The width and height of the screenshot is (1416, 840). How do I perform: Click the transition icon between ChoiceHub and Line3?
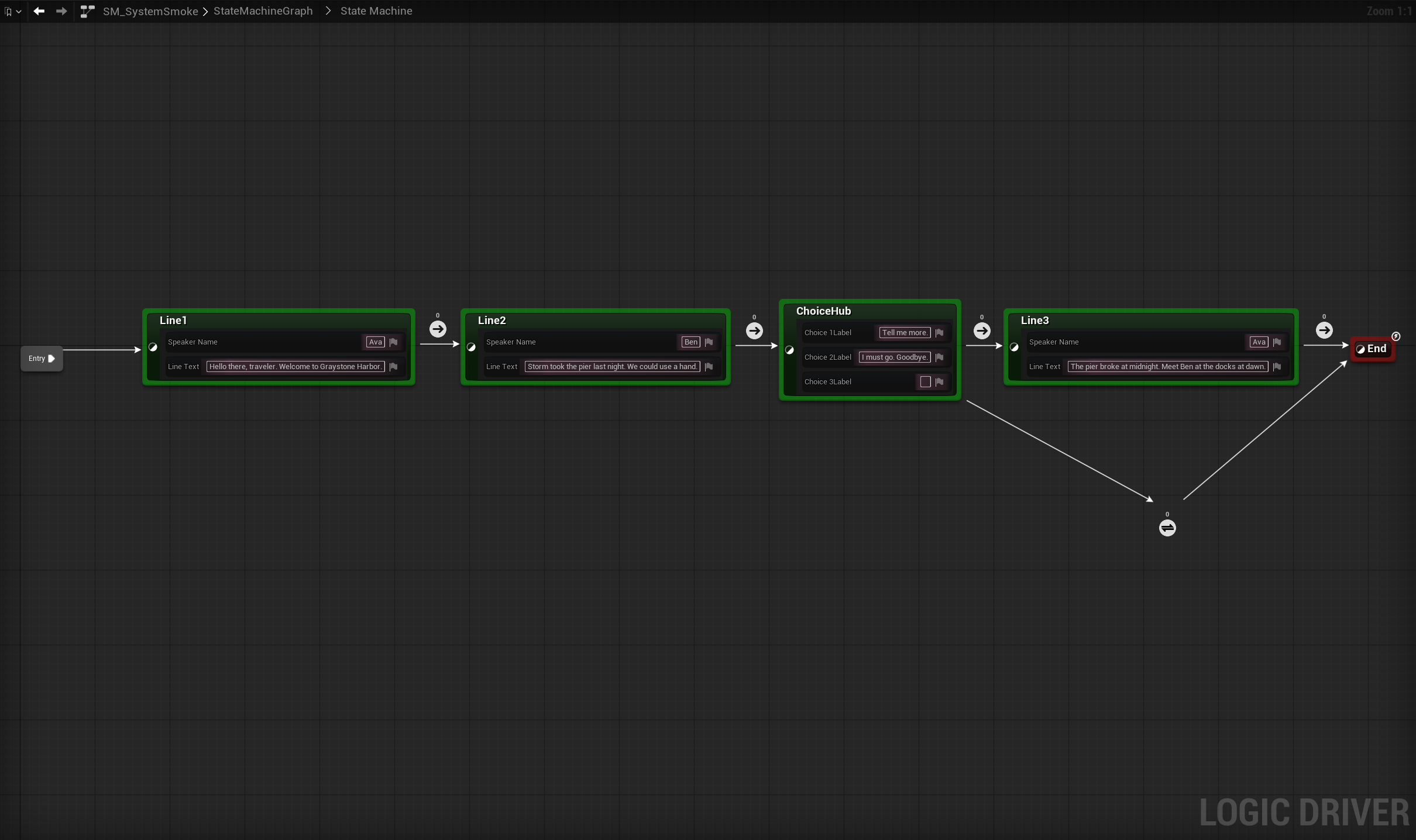pos(982,331)
